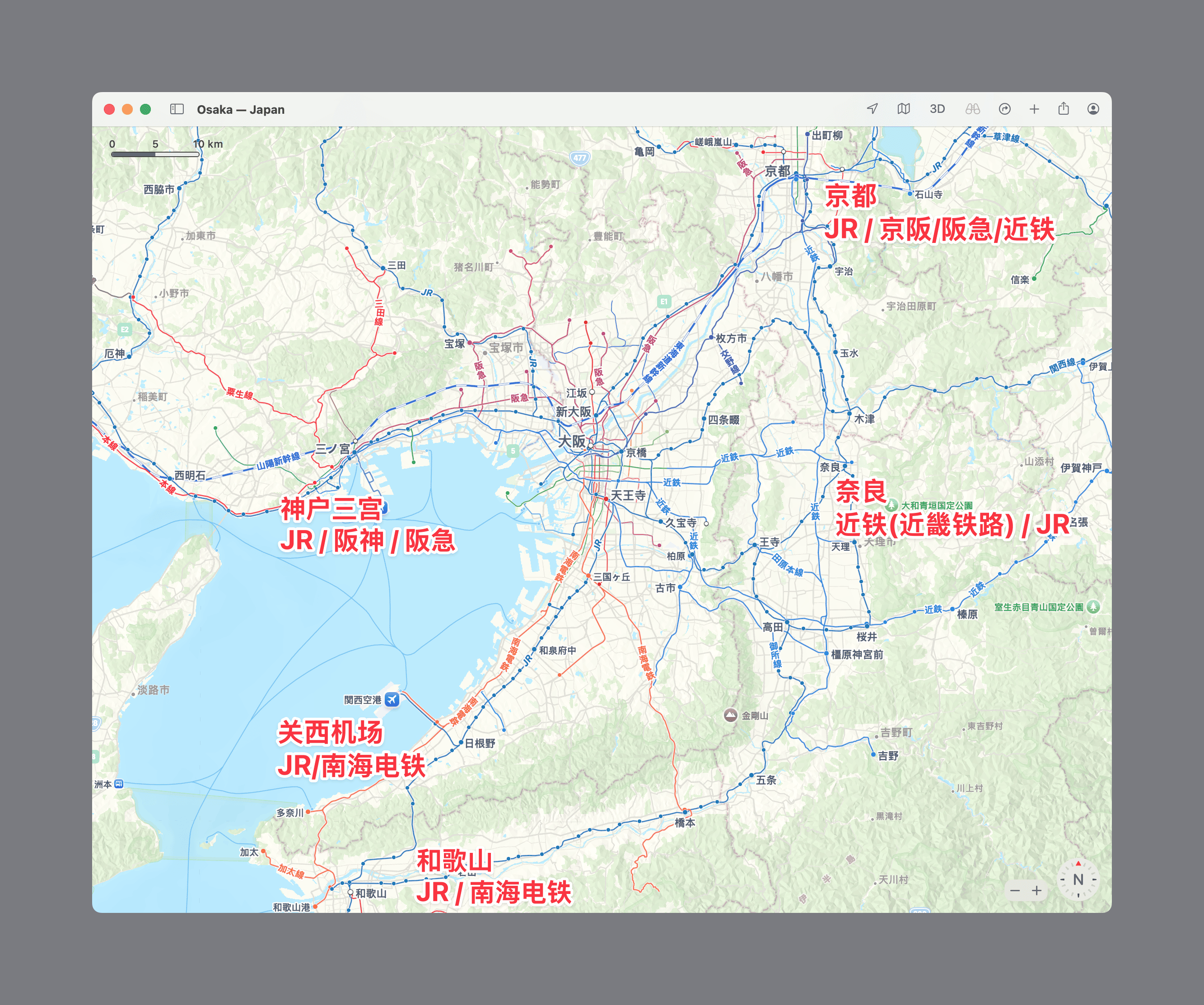This screenshot has height=1005, width=1204.
Task: Click the 新大阪 station label
Action: pos(573,411)
